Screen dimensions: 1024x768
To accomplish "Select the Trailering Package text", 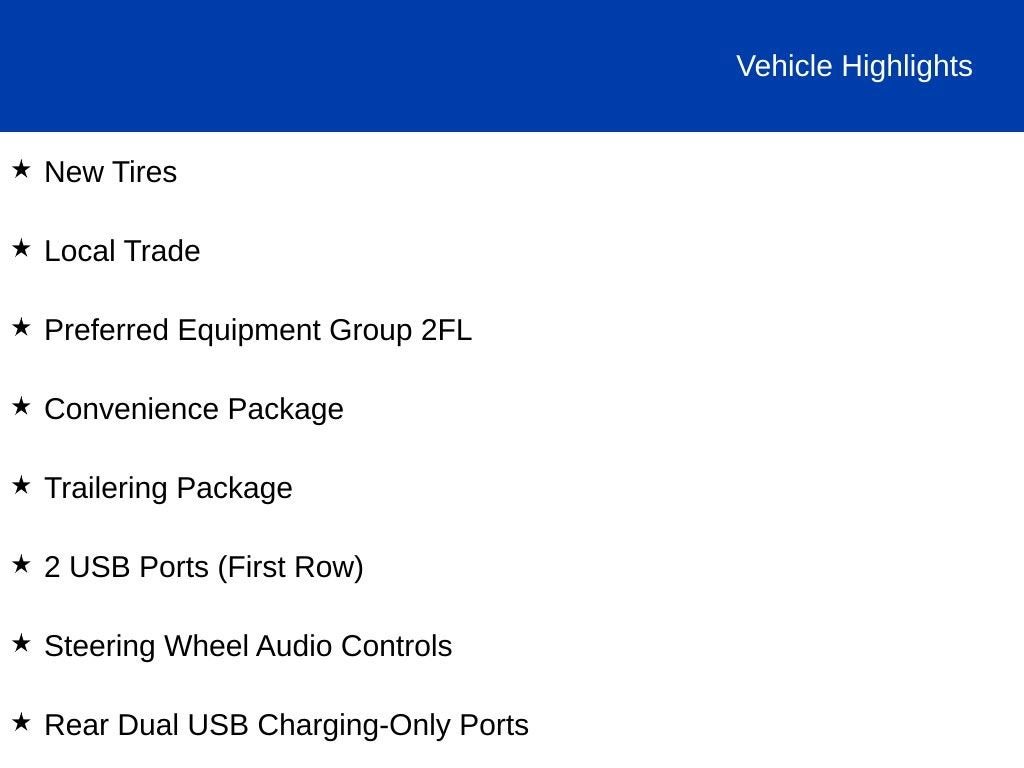I will coord(168,488).
